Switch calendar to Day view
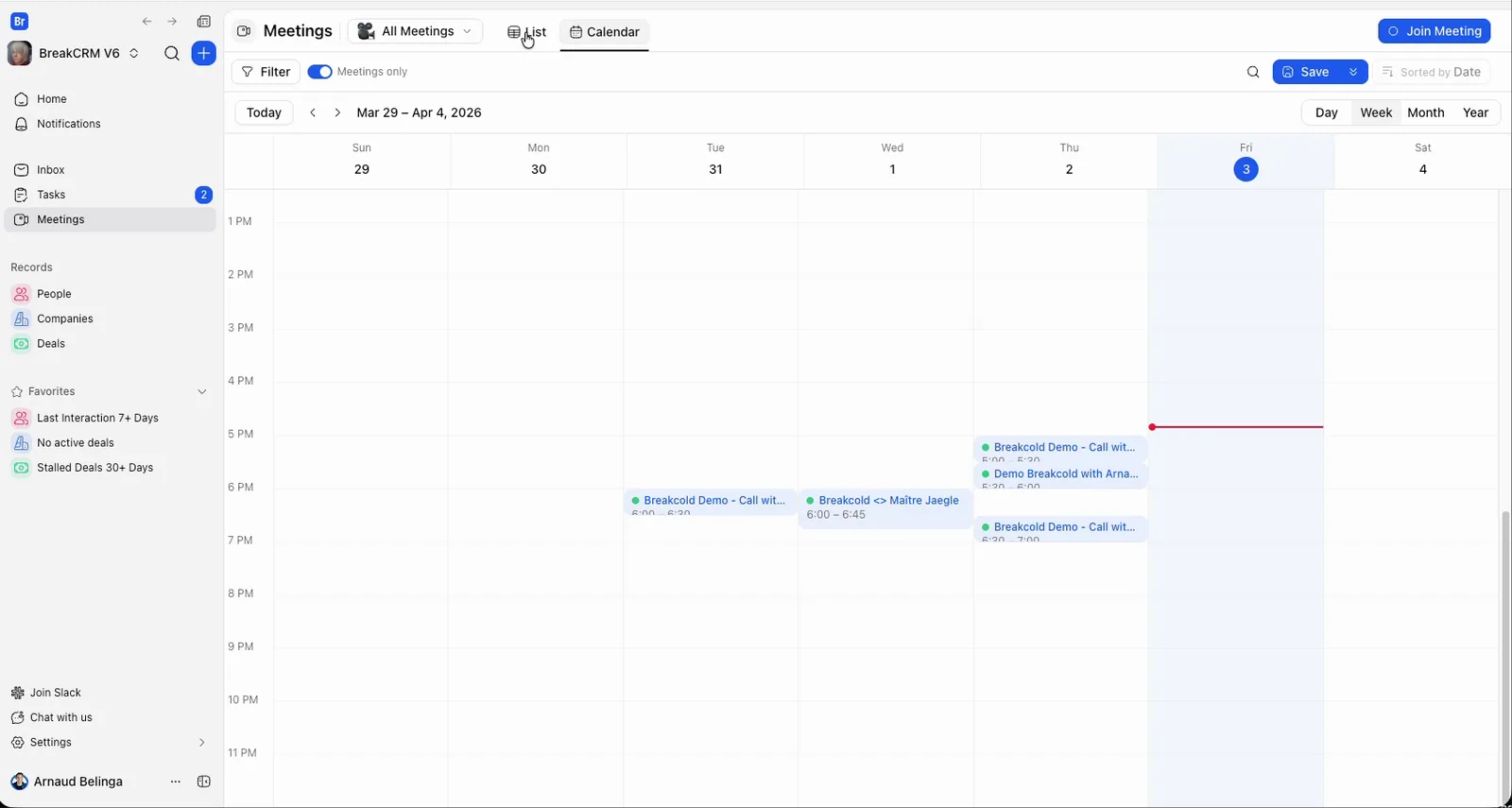Screen dimensions: 1512x808 tap(1326, 112)
